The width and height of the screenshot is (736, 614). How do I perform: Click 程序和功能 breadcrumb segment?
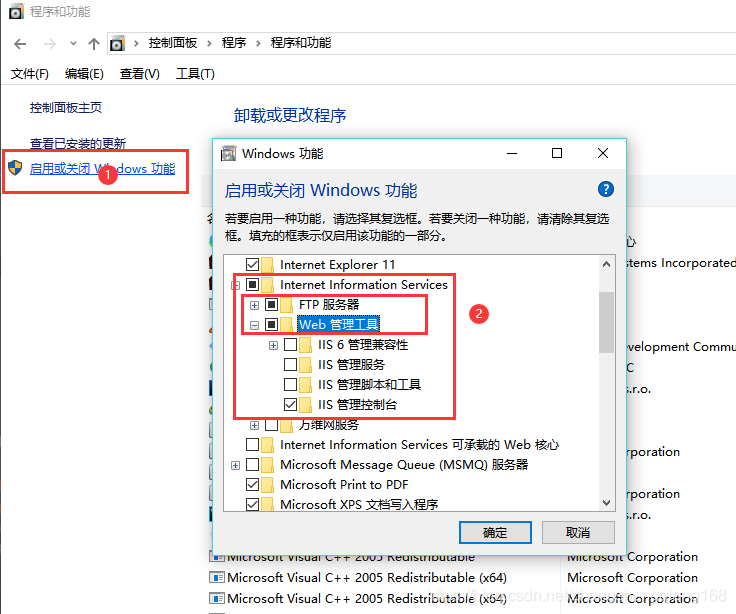[x=300, y=43]
